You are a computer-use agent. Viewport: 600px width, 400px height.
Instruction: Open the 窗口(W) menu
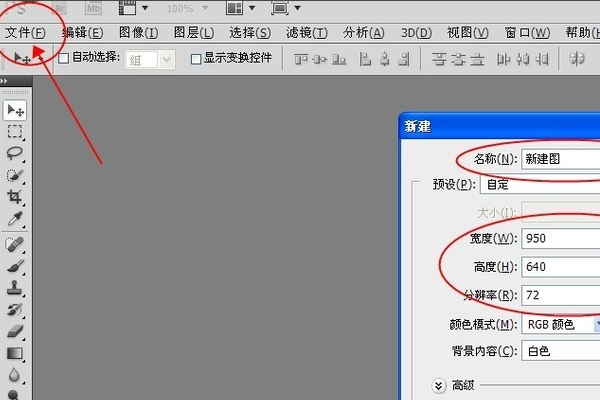(x=527, y=33)
